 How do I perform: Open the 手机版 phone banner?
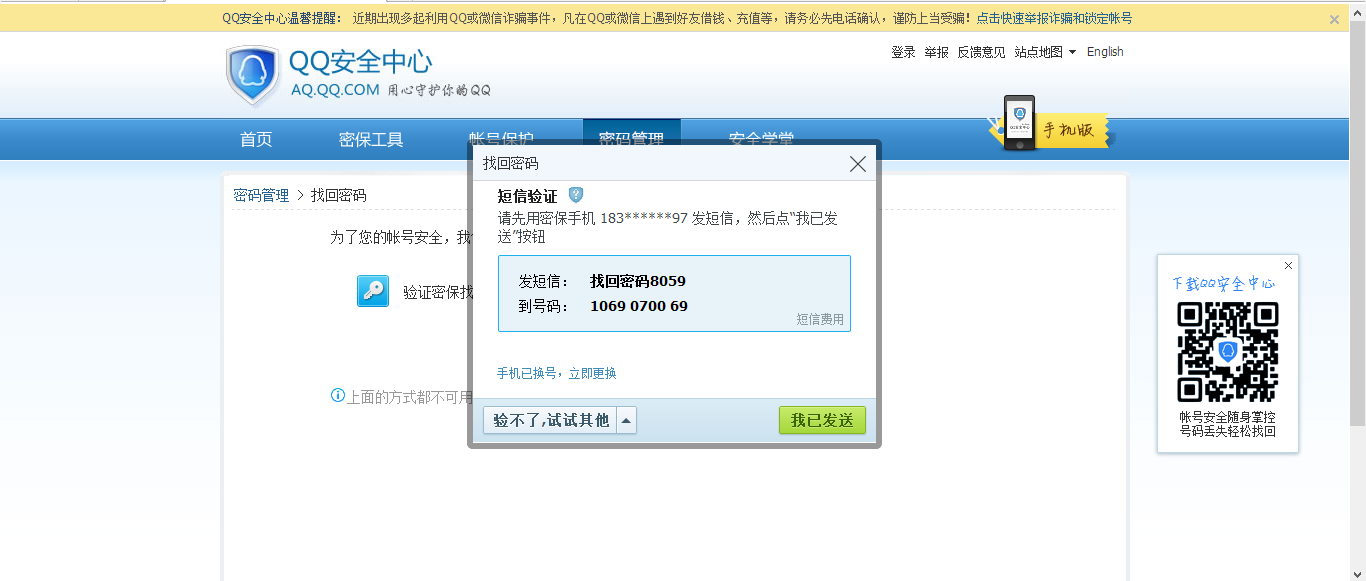pyautogui.click(x=1049, y=126)
